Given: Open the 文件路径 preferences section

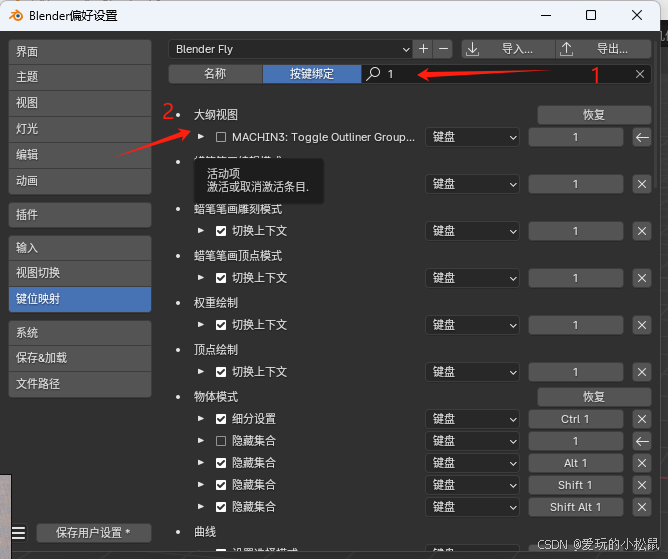Looking at the screenshot, I should (x=80, y=384).
